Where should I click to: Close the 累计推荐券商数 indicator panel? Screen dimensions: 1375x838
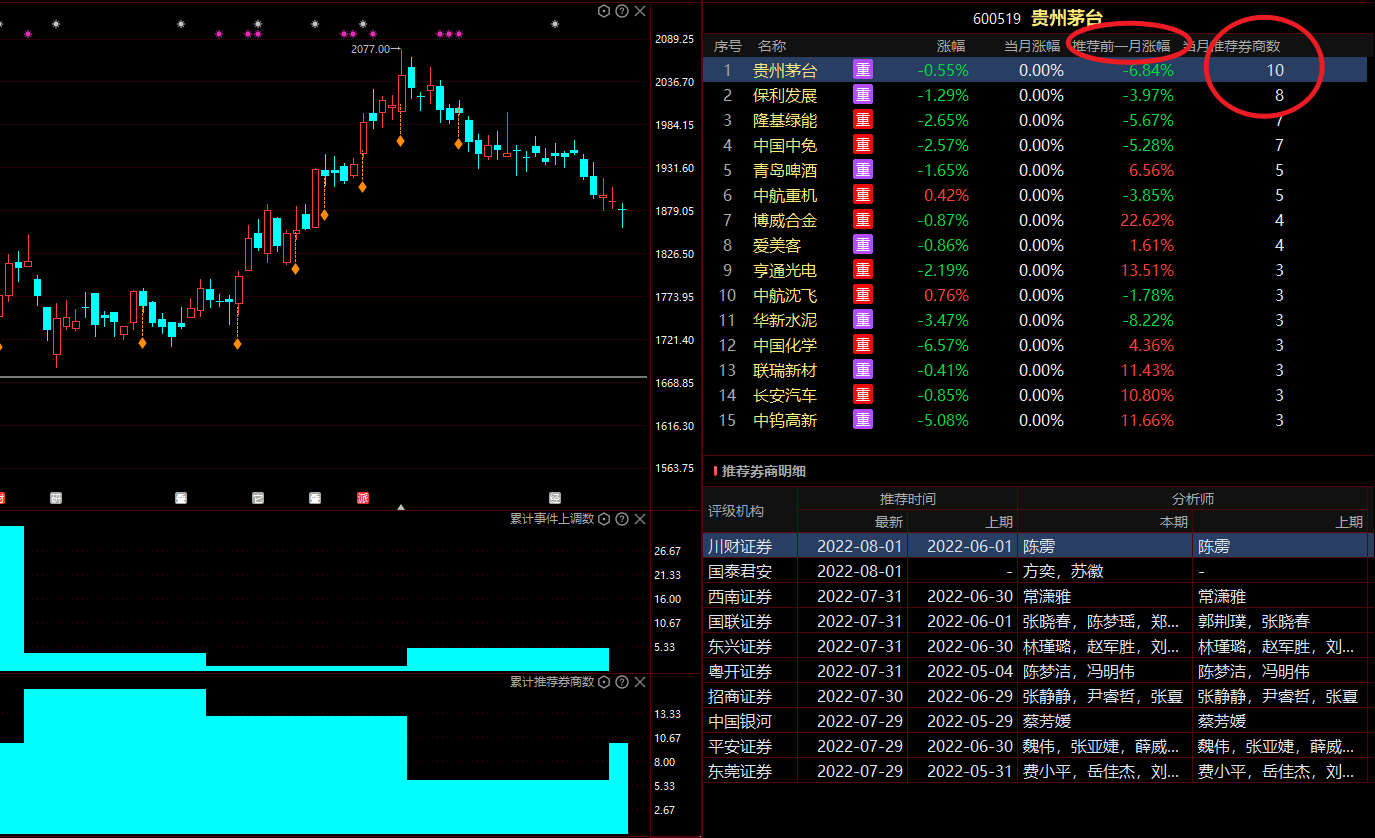[x=640, y=682]
